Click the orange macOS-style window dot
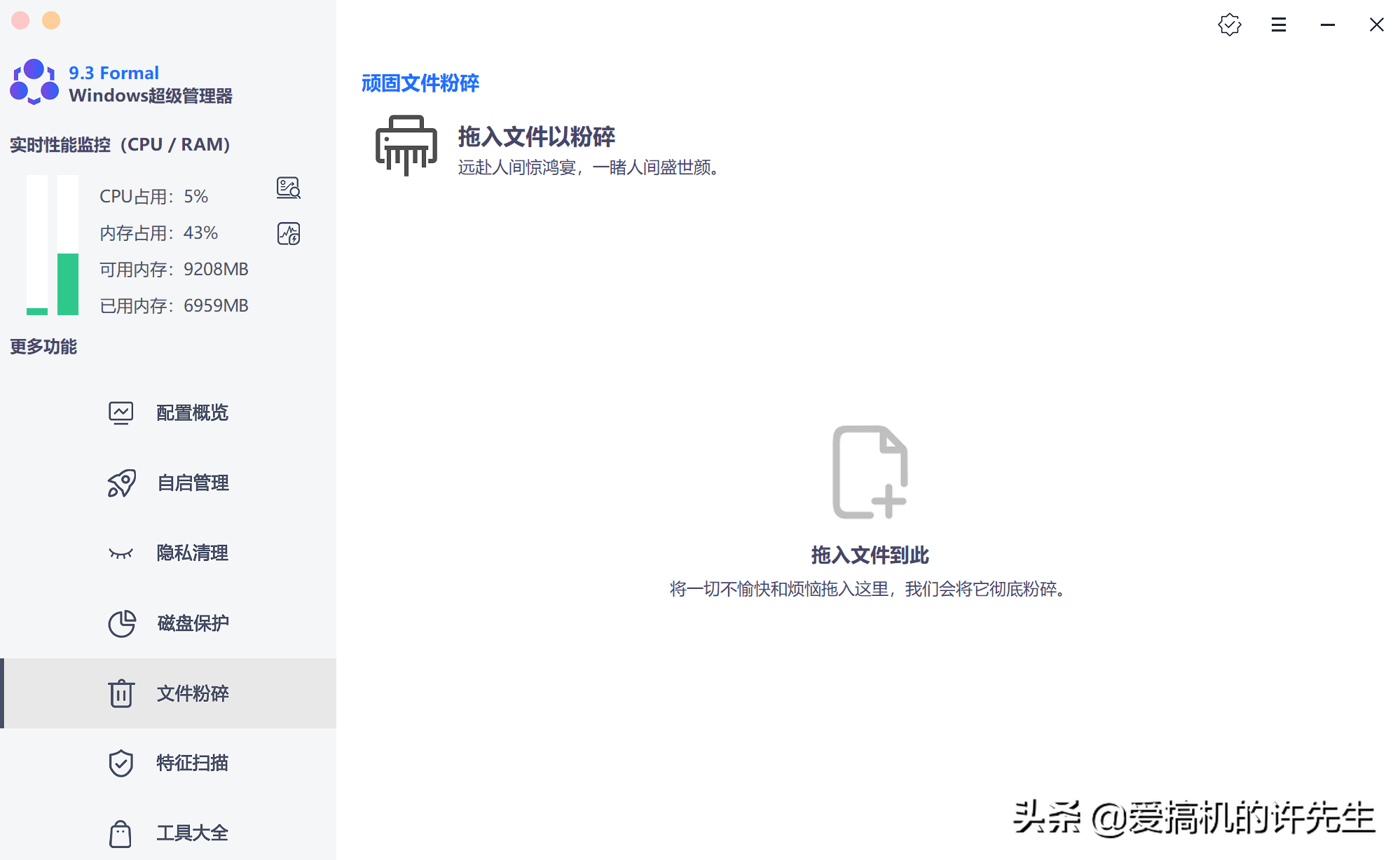Viewport: 1400px width, 860px height. [x=51, y=20]
